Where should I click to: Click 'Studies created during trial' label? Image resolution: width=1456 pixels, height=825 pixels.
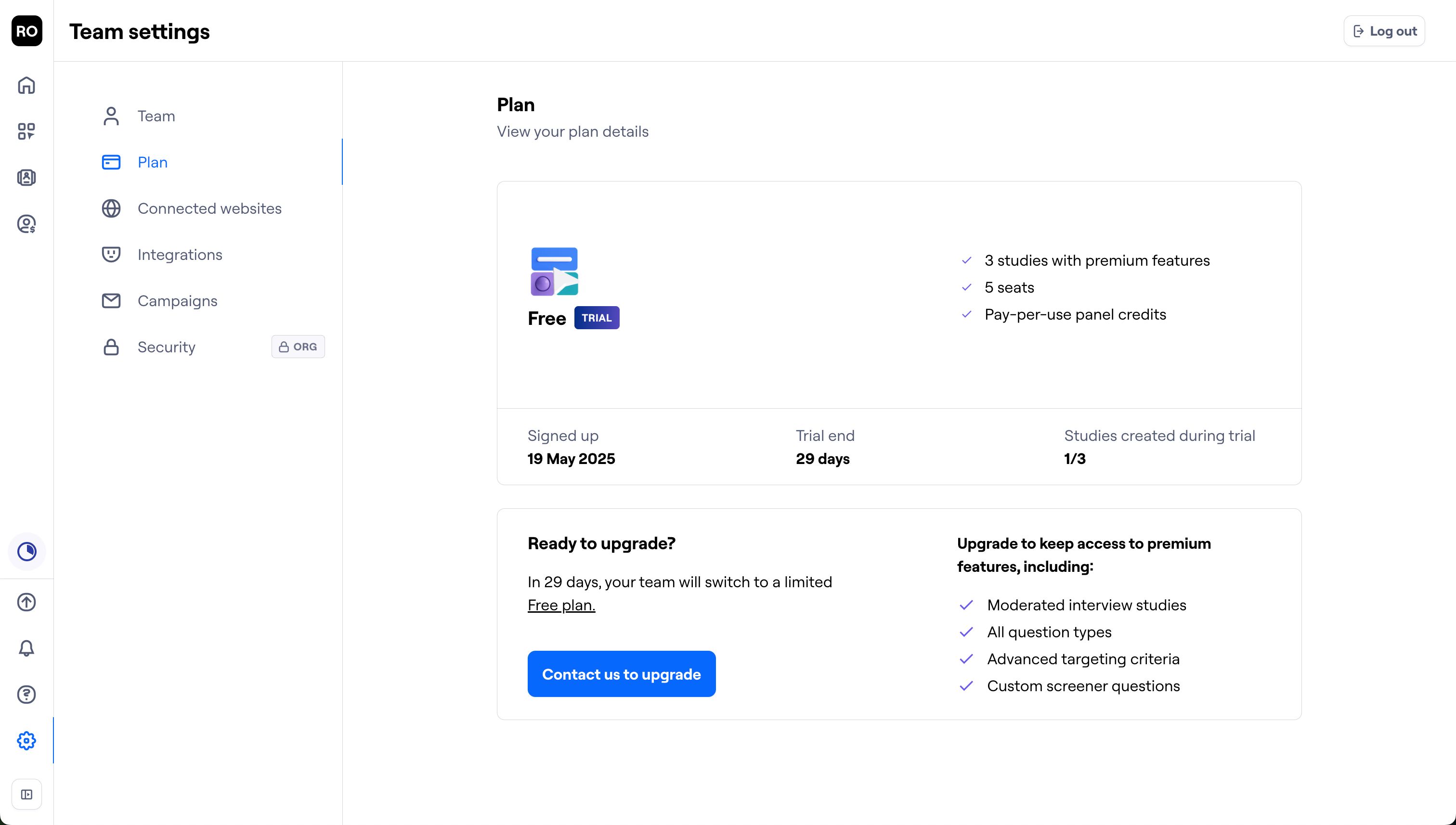1159,436
